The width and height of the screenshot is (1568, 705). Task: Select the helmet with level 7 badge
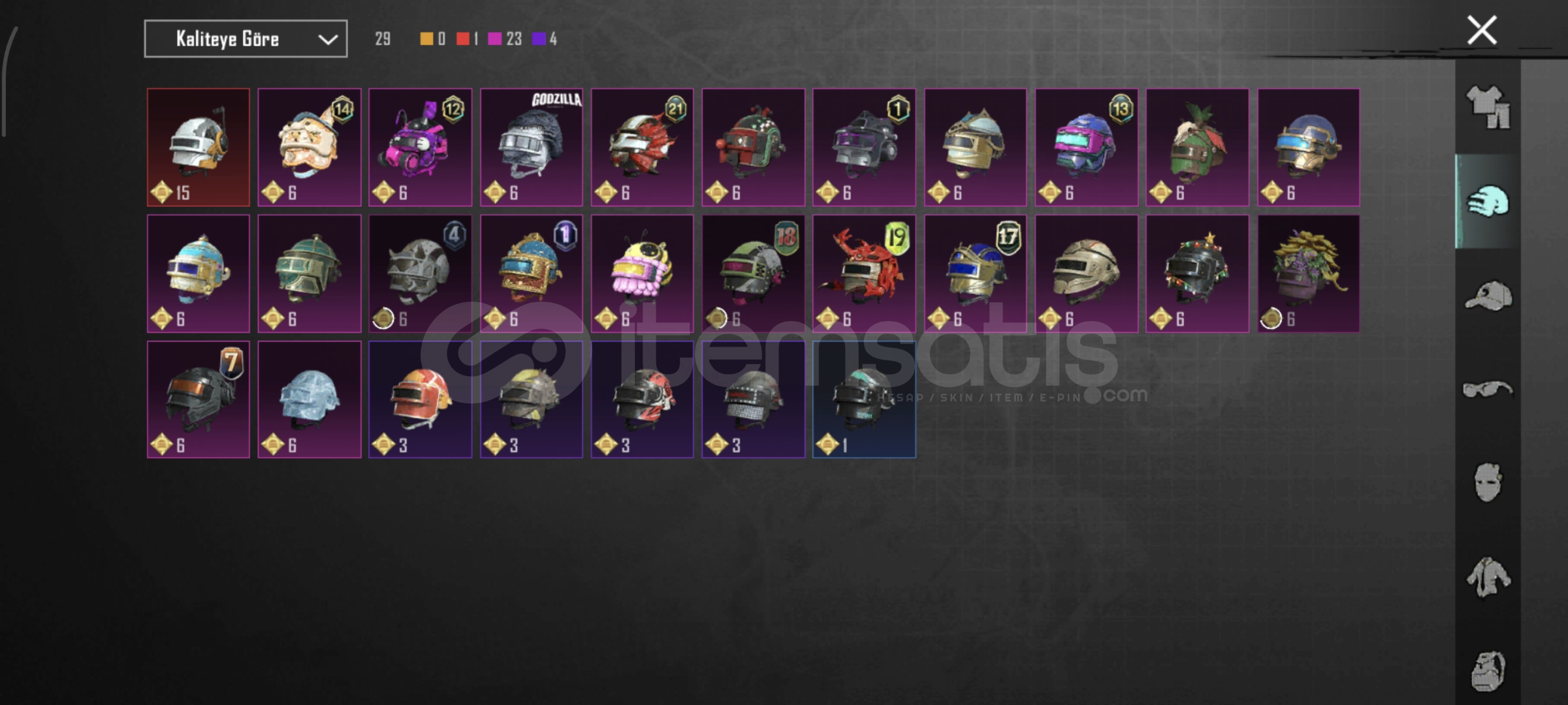click(x=199, y=399)
